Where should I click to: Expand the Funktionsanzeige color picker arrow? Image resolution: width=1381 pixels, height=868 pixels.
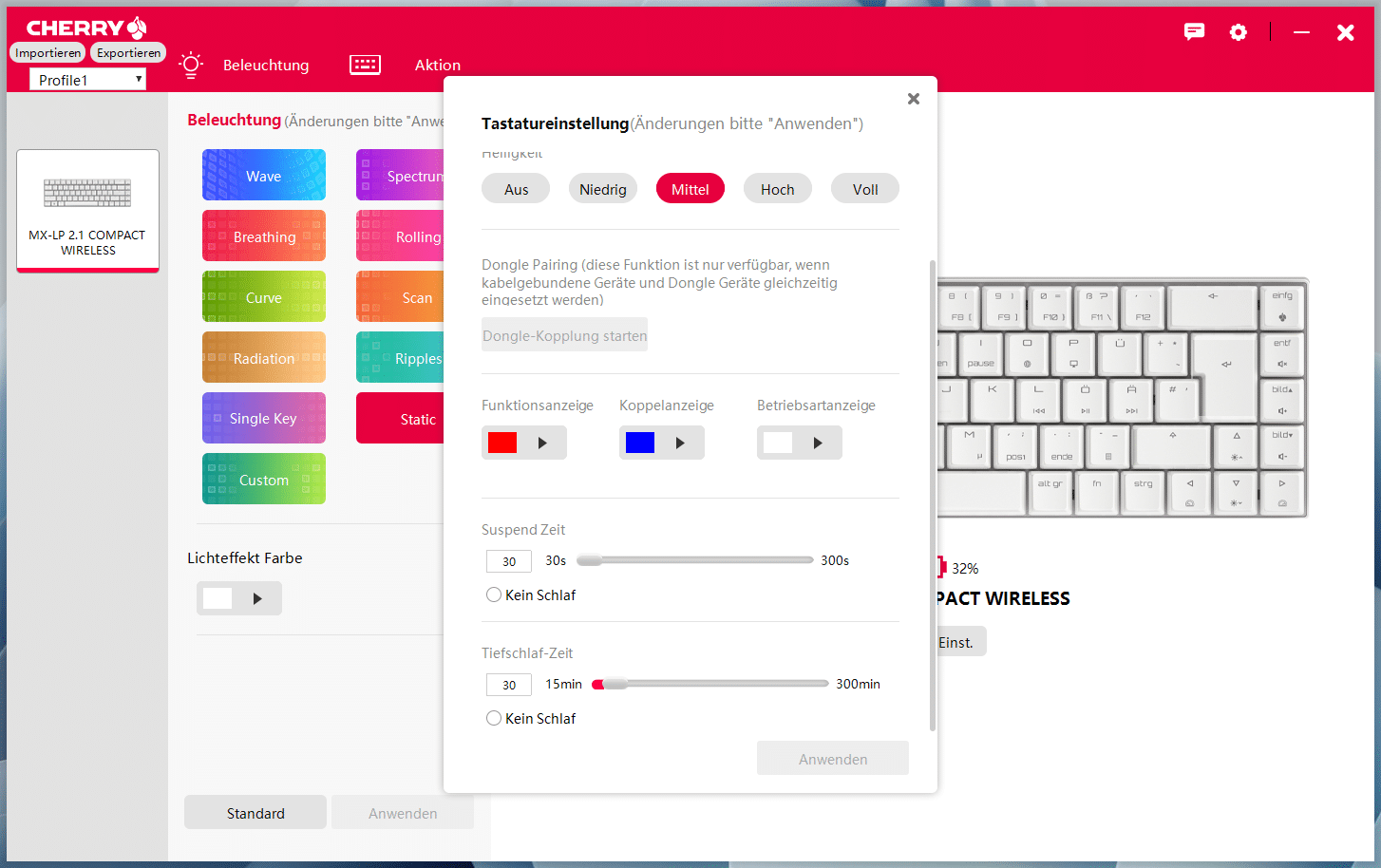(542, 443)
